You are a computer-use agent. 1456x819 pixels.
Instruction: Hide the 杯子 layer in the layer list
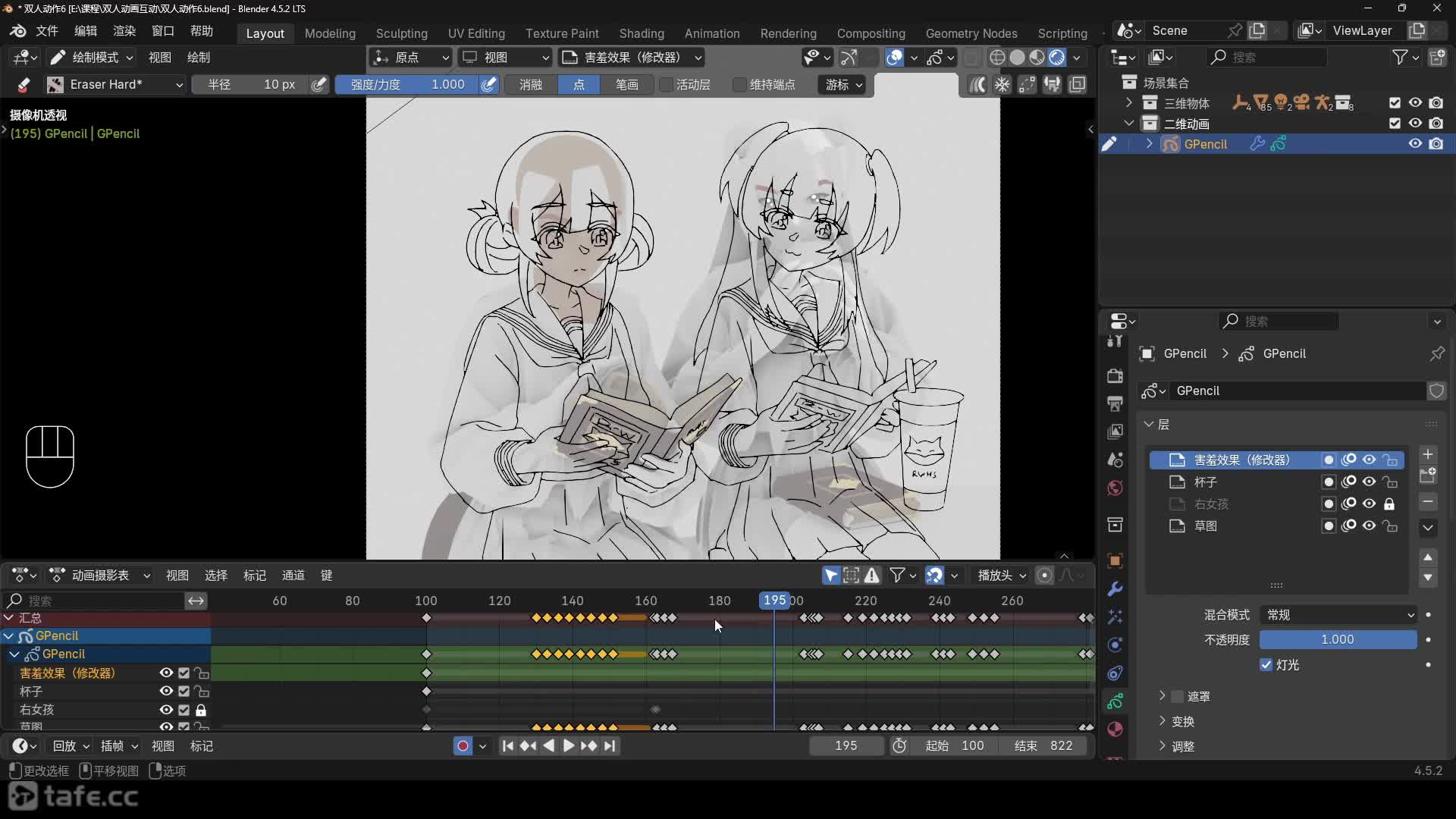[x=1369, y=482]
